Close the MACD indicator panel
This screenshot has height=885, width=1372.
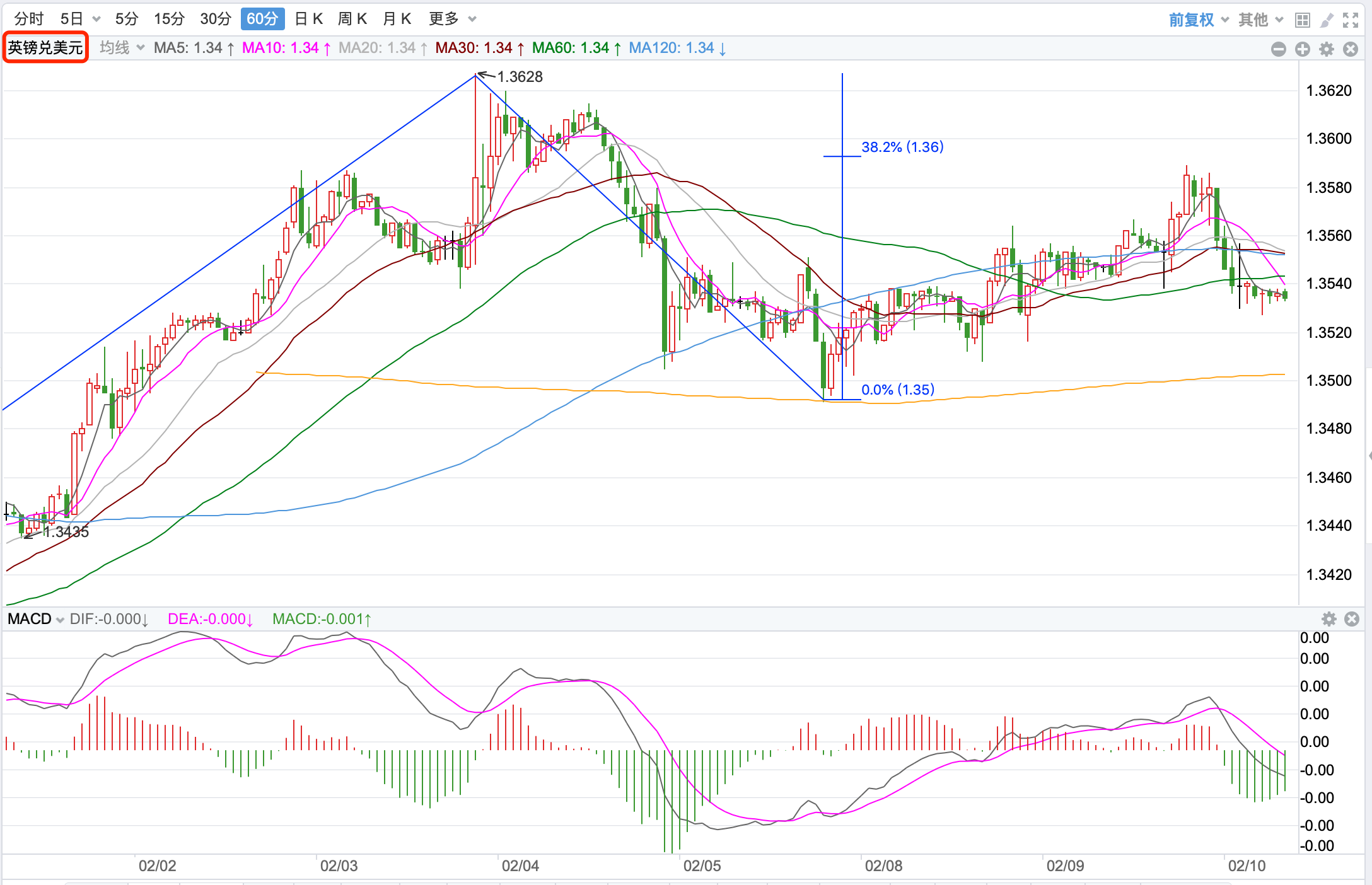click(1352, 619)
